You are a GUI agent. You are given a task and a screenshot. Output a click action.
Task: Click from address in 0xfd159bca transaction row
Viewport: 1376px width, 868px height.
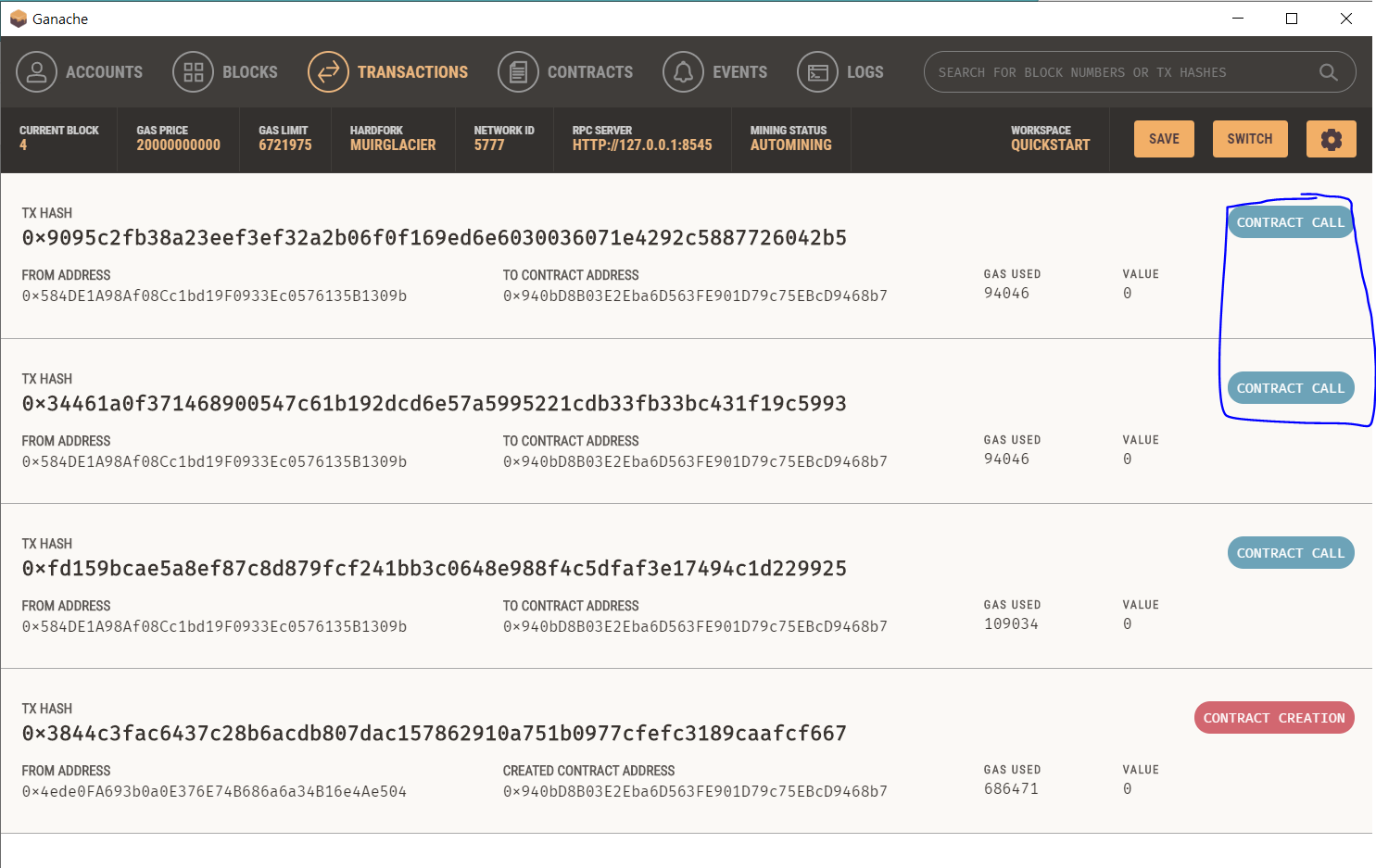[214, 627]
